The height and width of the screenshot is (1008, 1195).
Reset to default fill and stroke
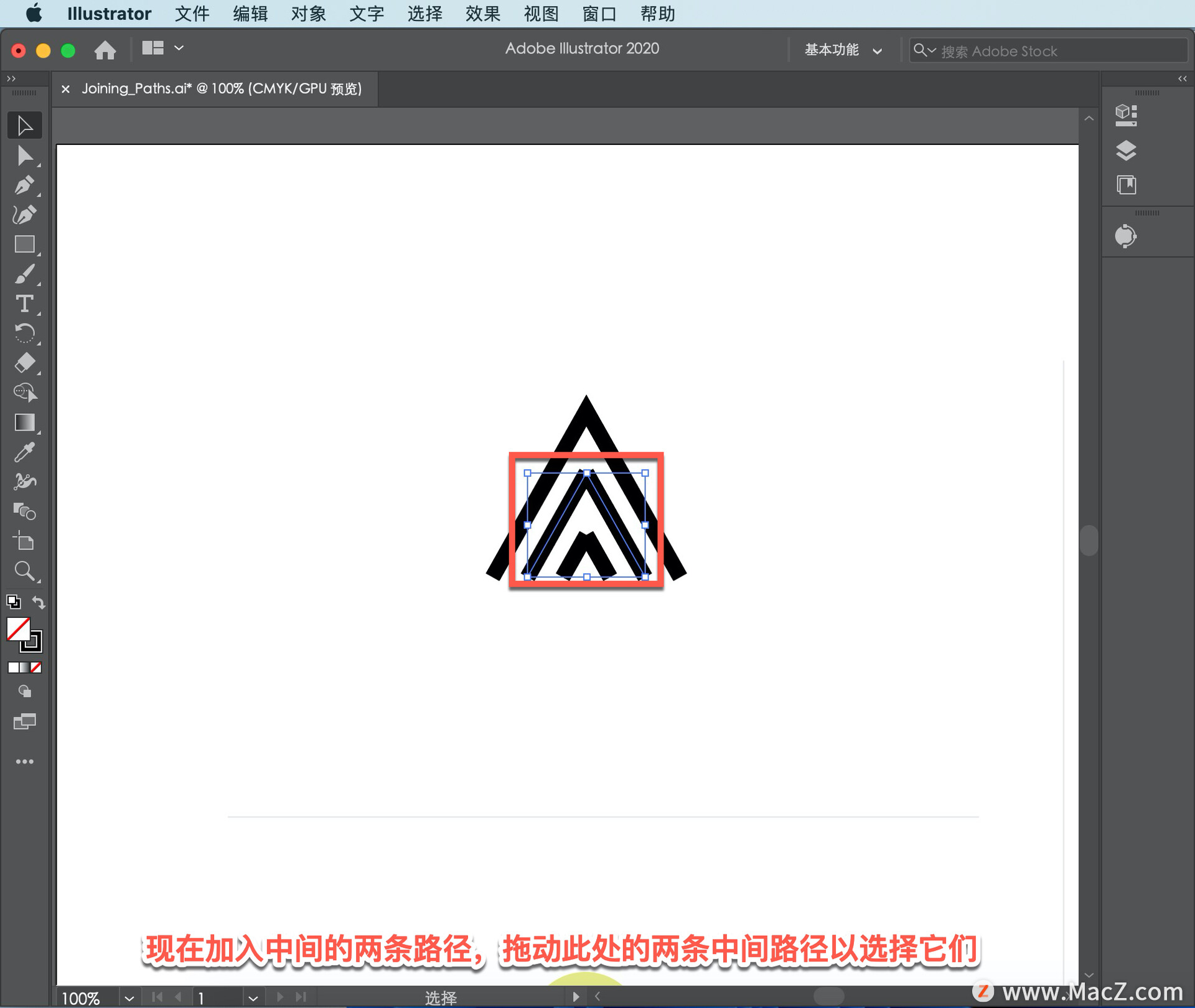pyautogui.click(x=13, y=602)
